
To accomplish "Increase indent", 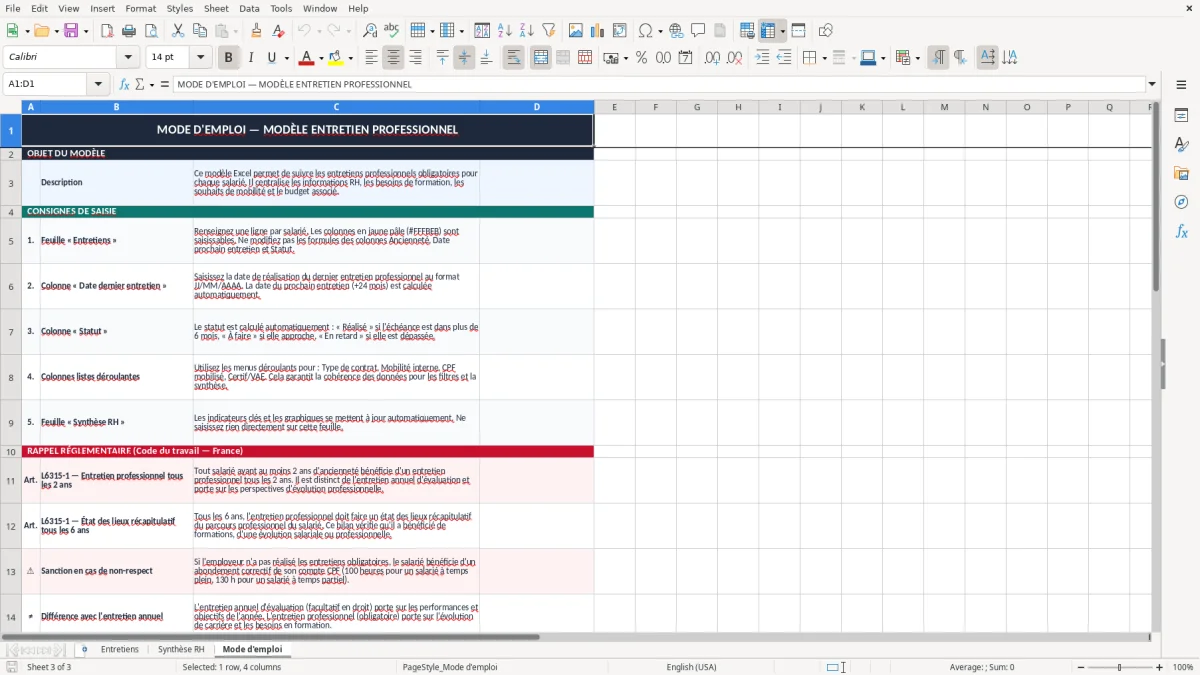I will (x=762, y=58).
